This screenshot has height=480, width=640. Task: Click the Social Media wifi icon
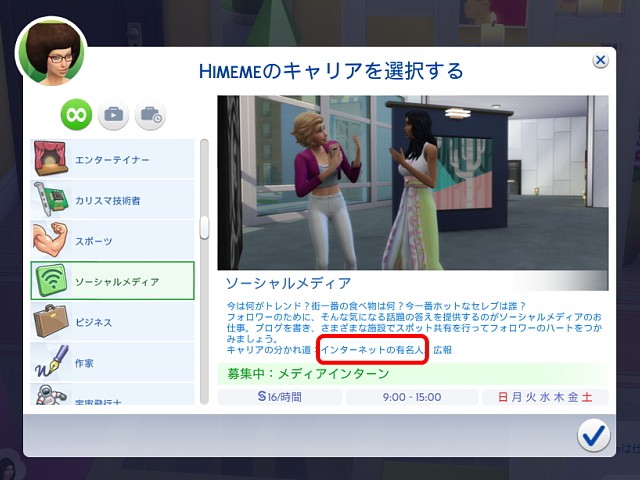pyautogui.click(x=51, y=280)
